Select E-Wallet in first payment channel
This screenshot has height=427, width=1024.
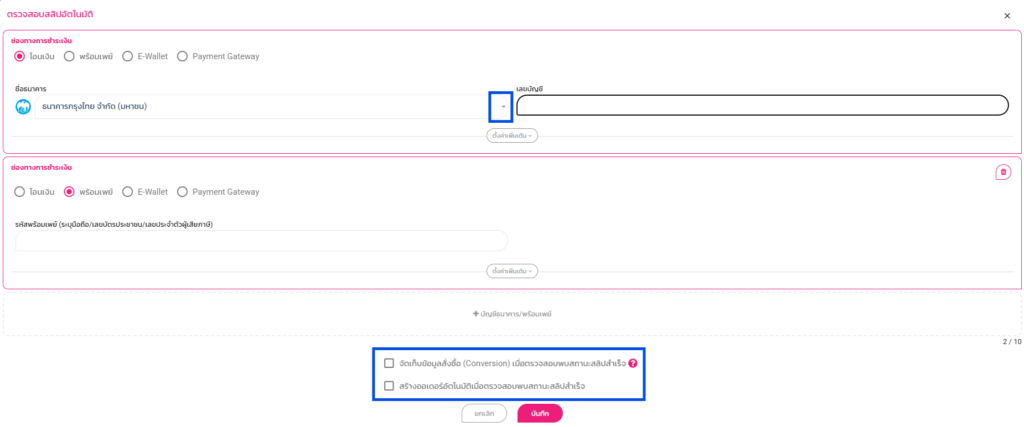[x=128, y=56]
